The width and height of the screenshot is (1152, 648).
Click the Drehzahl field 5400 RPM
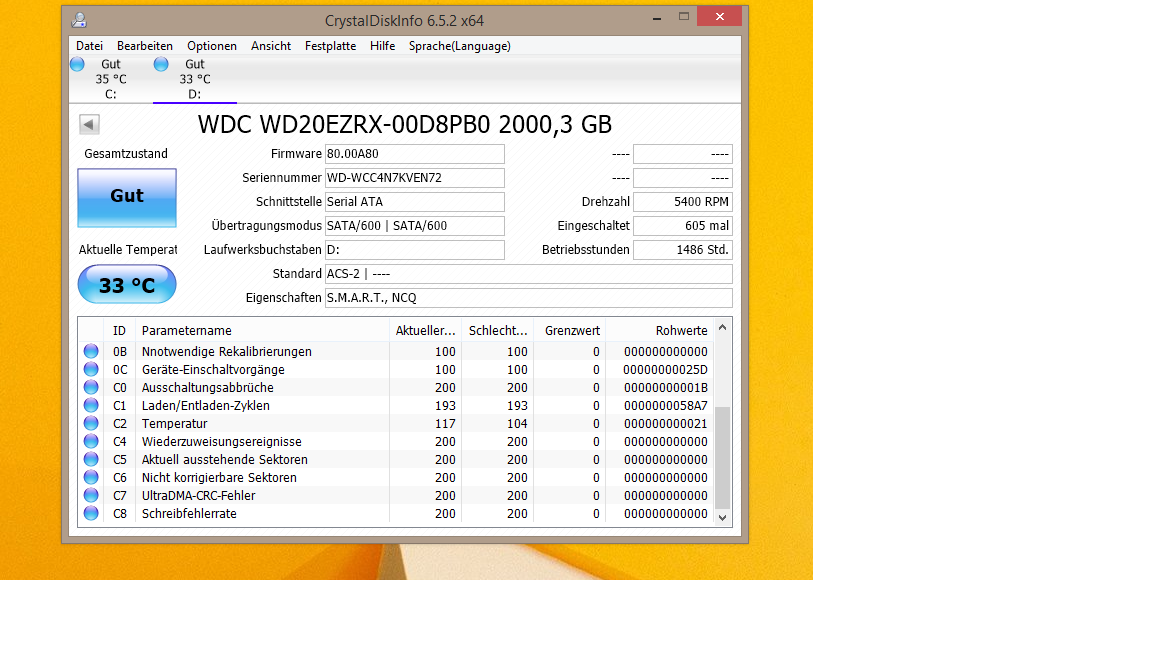pos(683,201)
